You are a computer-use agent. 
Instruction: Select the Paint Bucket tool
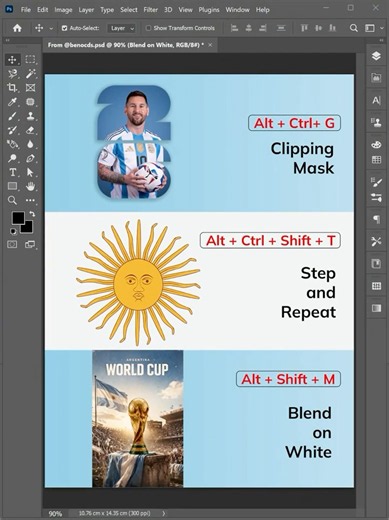(12, 144)
